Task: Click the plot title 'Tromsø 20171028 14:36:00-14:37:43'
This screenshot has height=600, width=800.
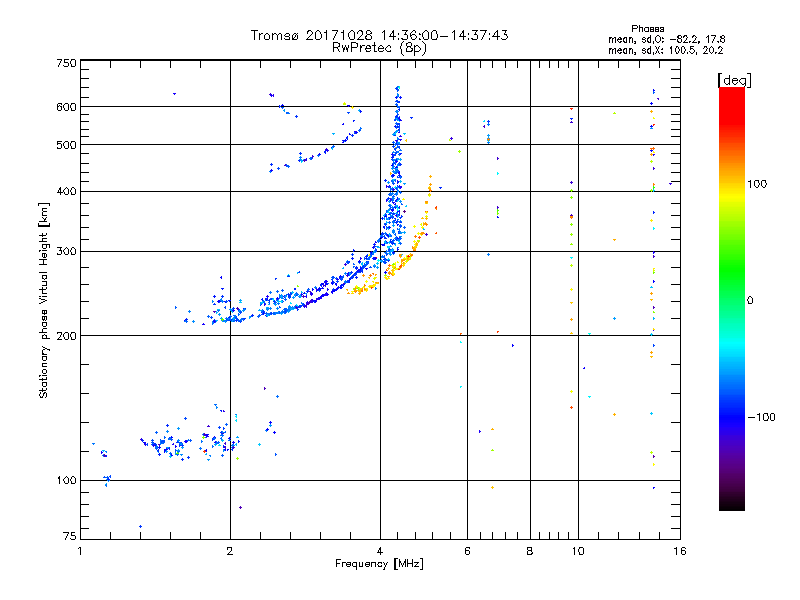Action: pos(379,35)
